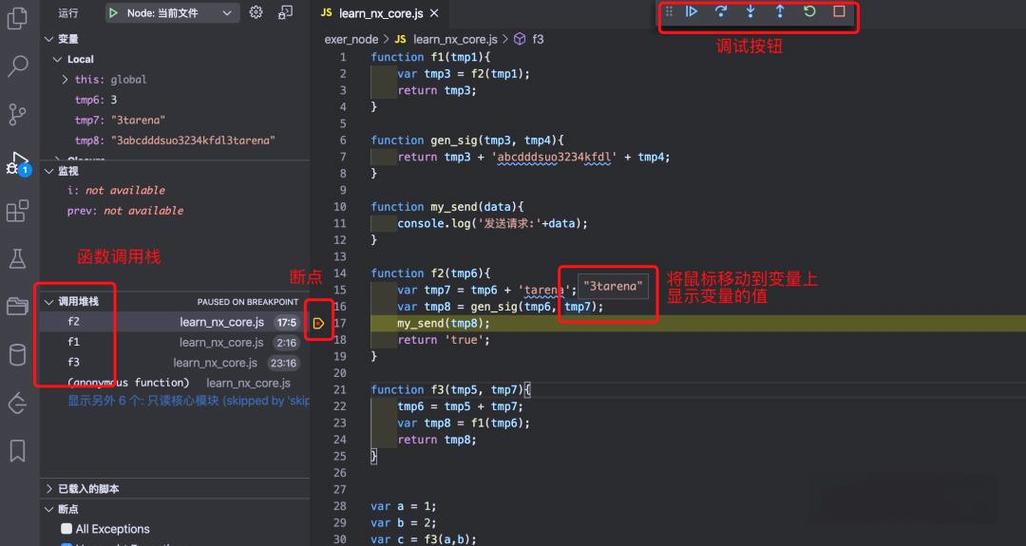Select variable tmp8 in Local scope
Image resolution: width=1026 pixels, height=546 pixels.
[175, 141]
